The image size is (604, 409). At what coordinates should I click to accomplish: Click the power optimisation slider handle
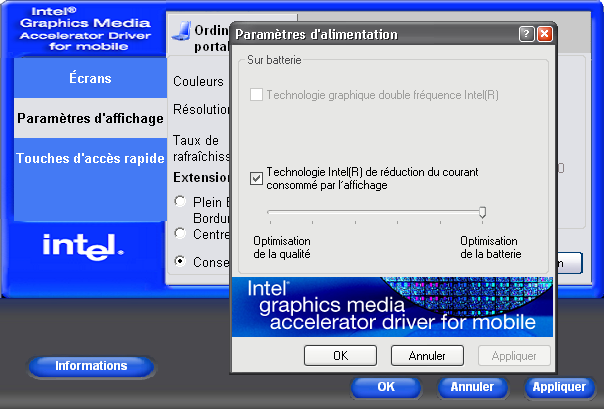tap(483, 212)
